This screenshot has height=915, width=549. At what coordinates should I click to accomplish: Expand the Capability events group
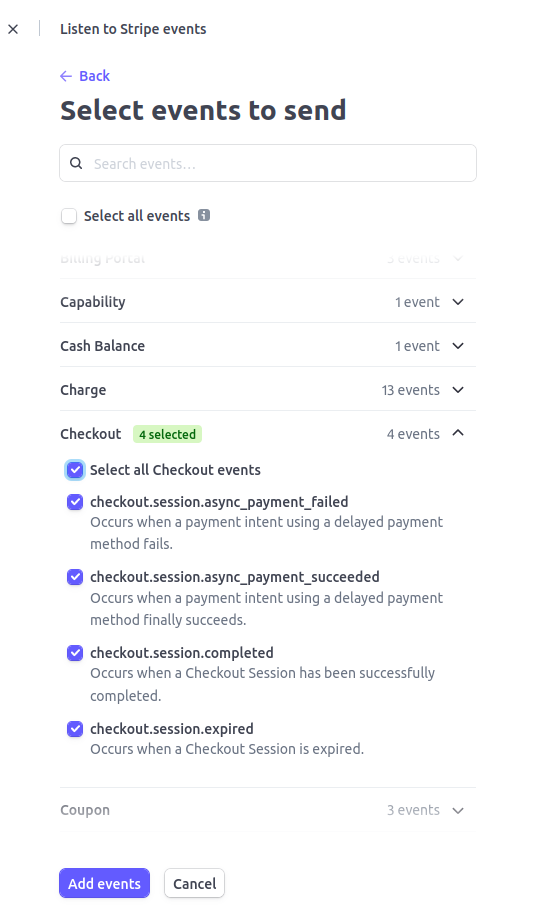coord(268,302)
